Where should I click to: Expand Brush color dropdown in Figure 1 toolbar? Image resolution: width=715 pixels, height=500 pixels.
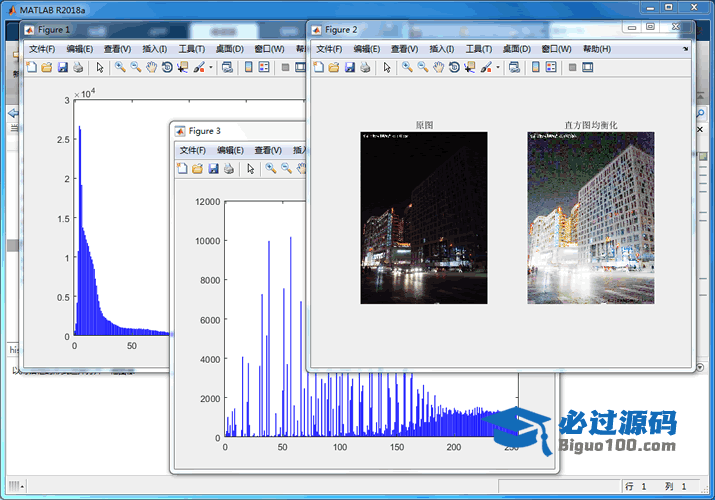point(210,68)
